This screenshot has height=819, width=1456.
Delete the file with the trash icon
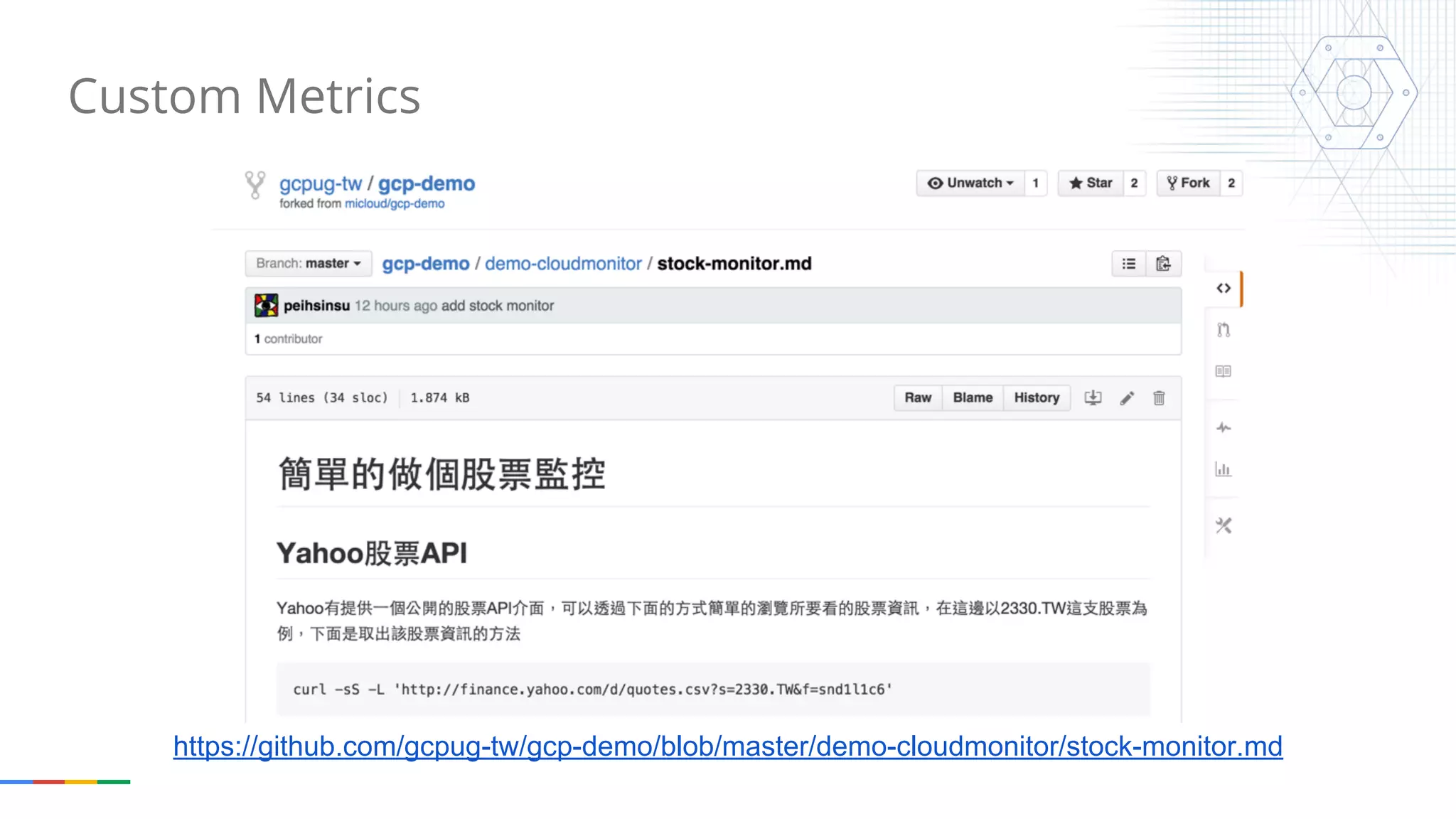coord(1159,398)
